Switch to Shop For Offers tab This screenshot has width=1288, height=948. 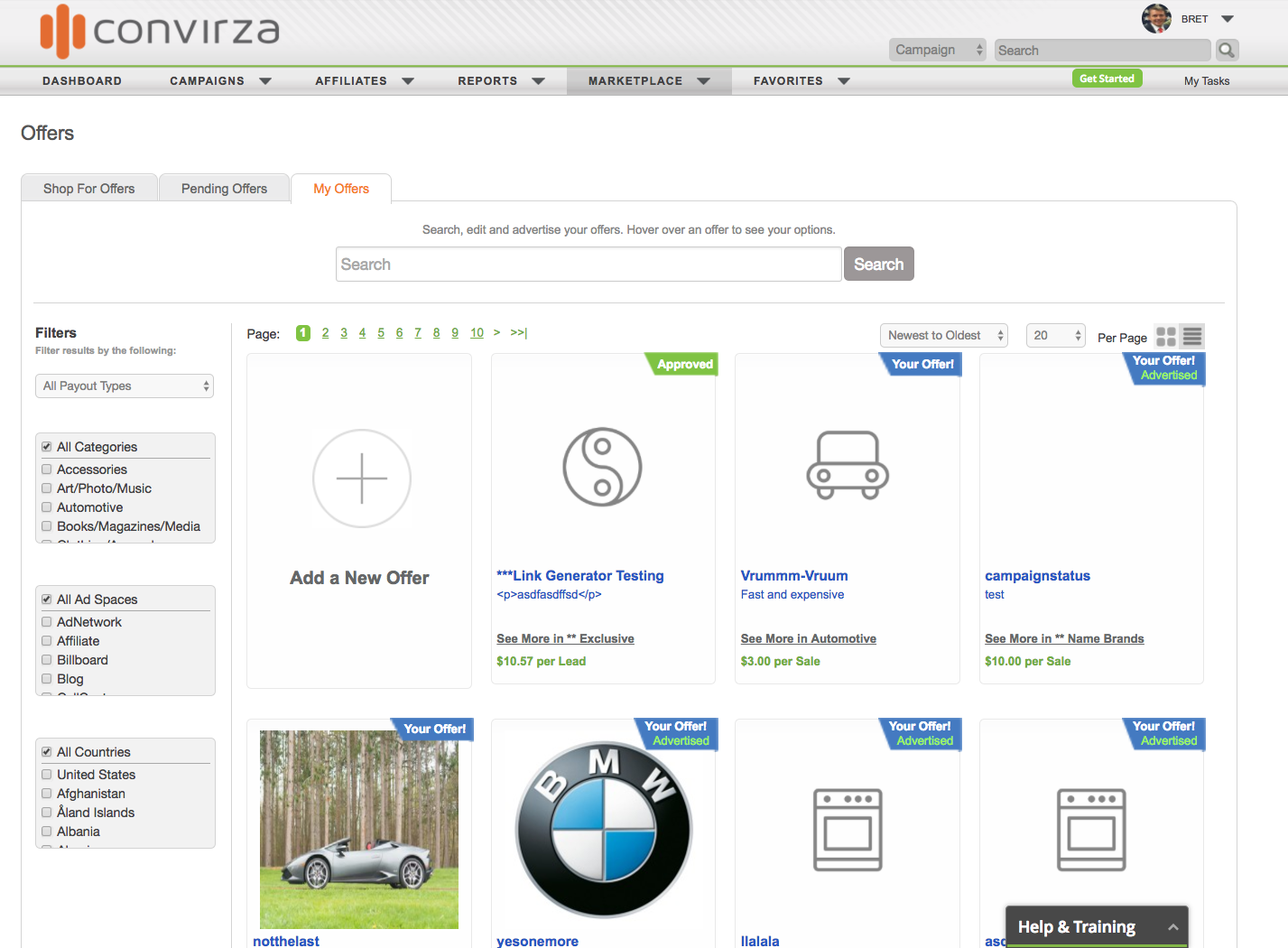click(x=89, y=189)
